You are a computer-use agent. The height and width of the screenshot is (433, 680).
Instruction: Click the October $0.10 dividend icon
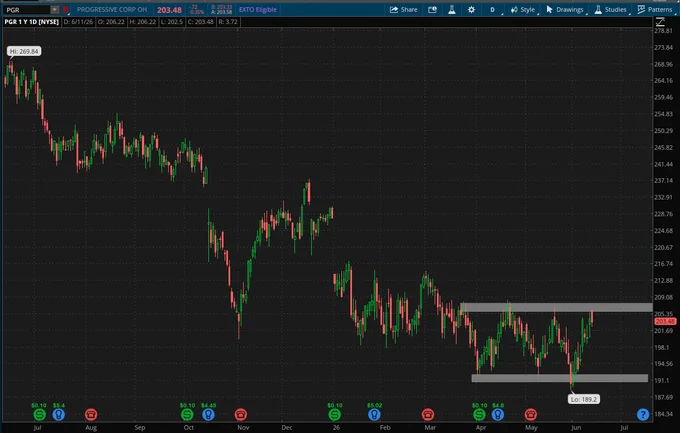tap(187, 414)
